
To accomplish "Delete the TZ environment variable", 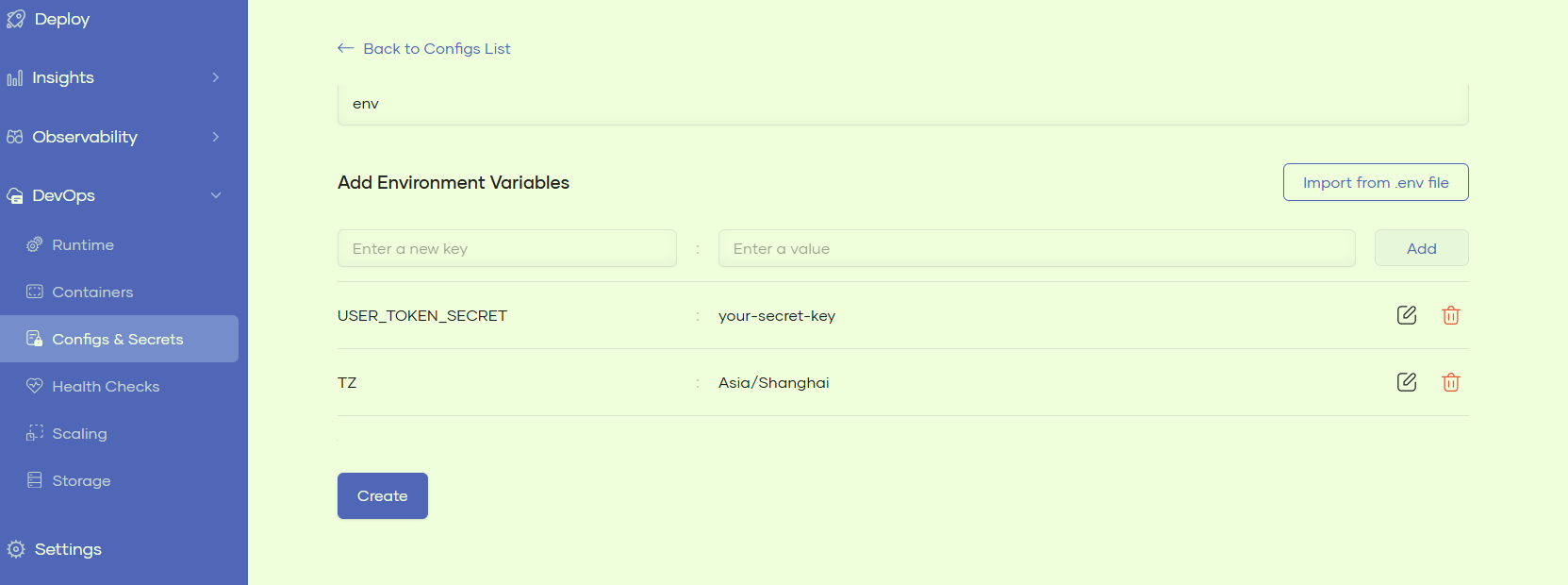I will click(x=1450, y=382).
